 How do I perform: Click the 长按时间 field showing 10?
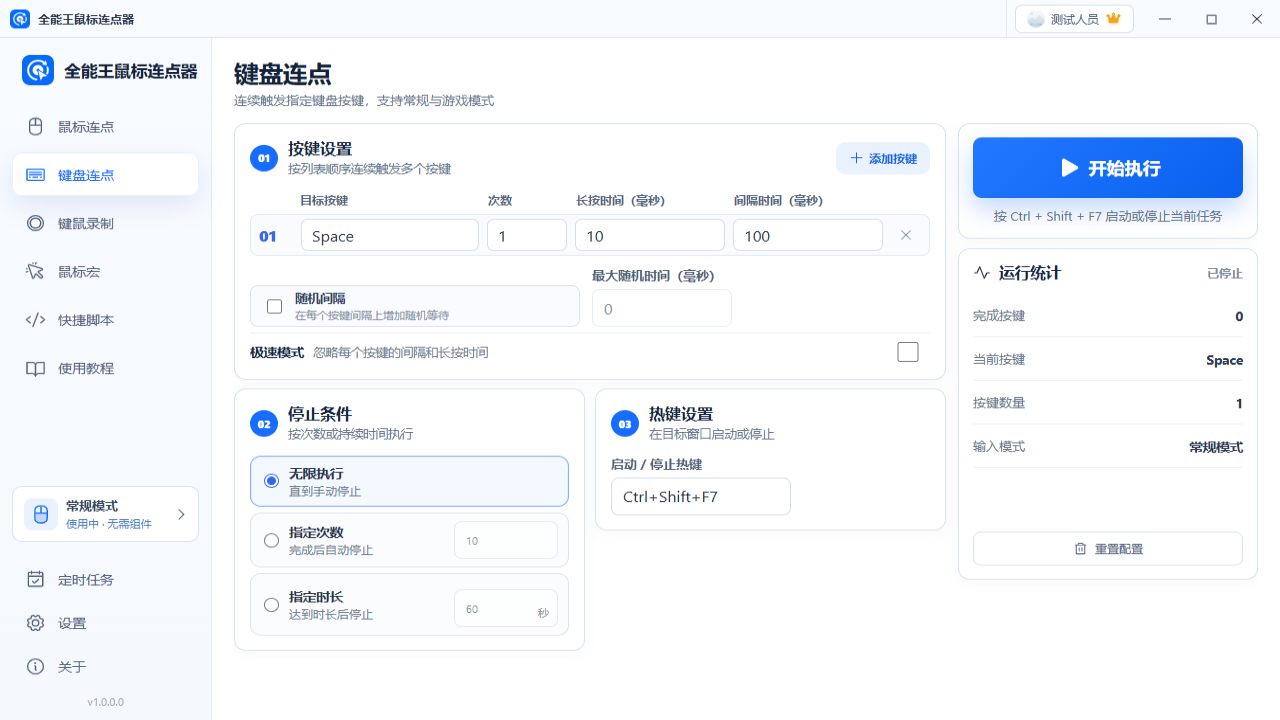click(650, 236)
